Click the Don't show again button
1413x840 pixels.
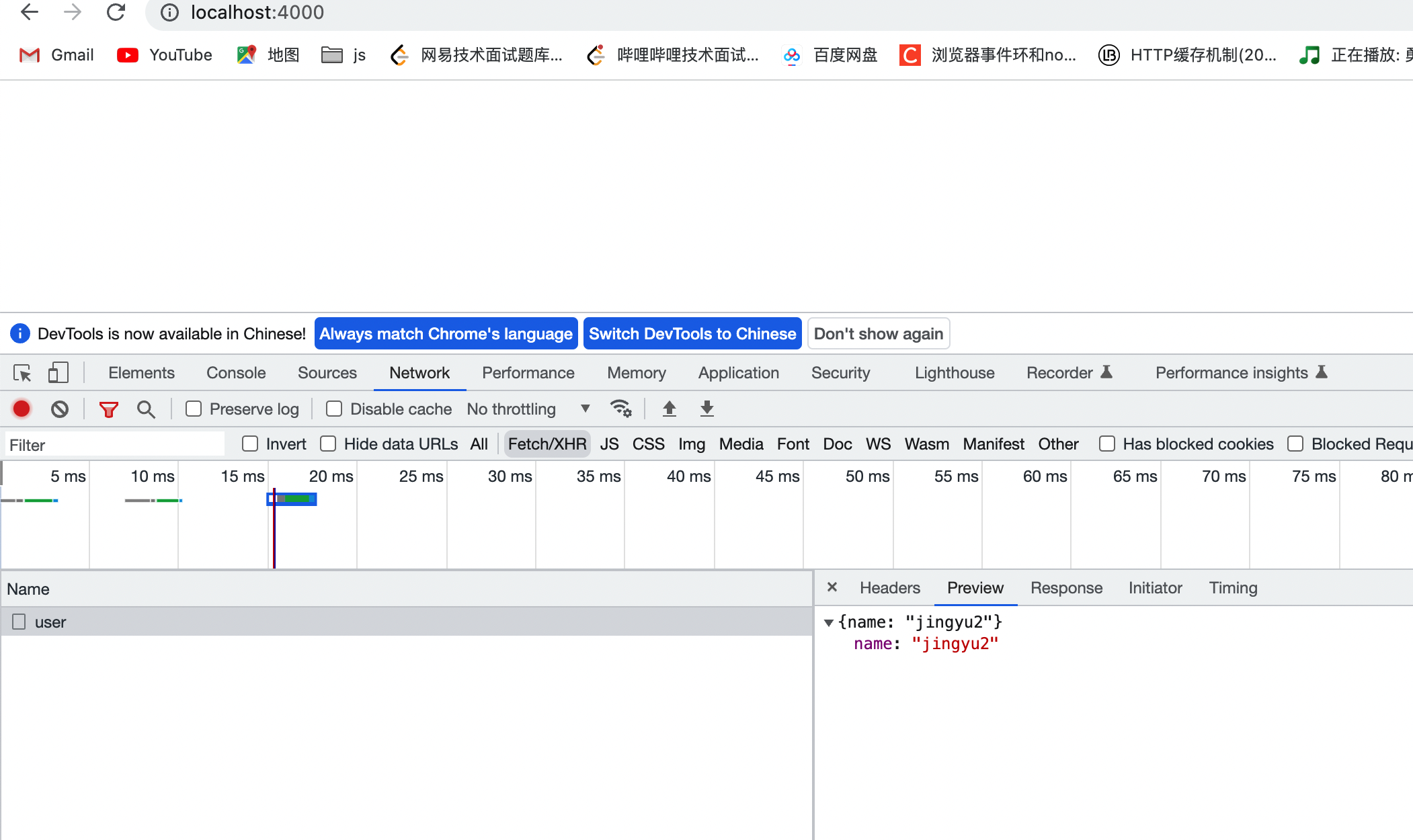(878, 334)
